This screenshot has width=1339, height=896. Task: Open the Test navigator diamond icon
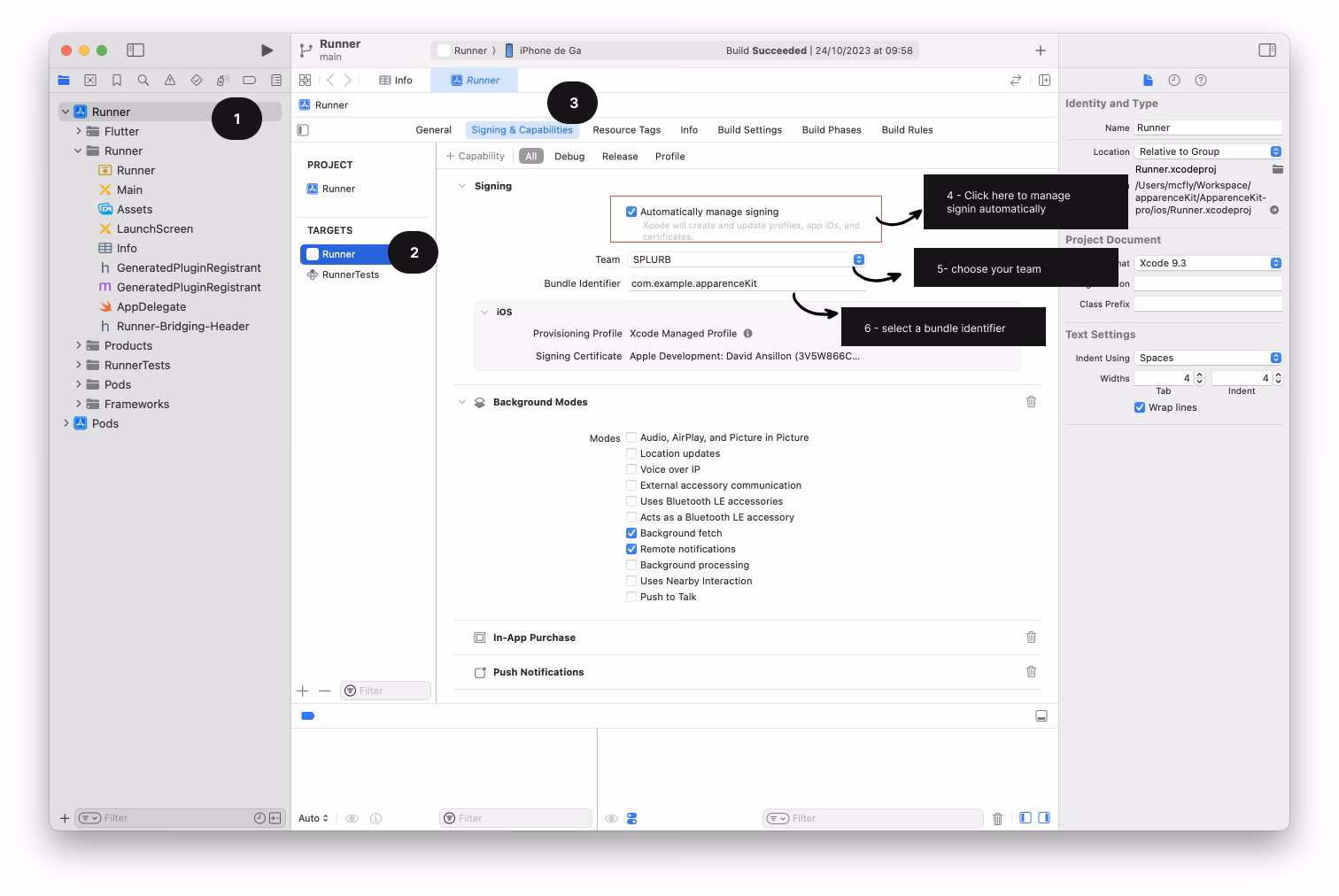click(197, 80)
